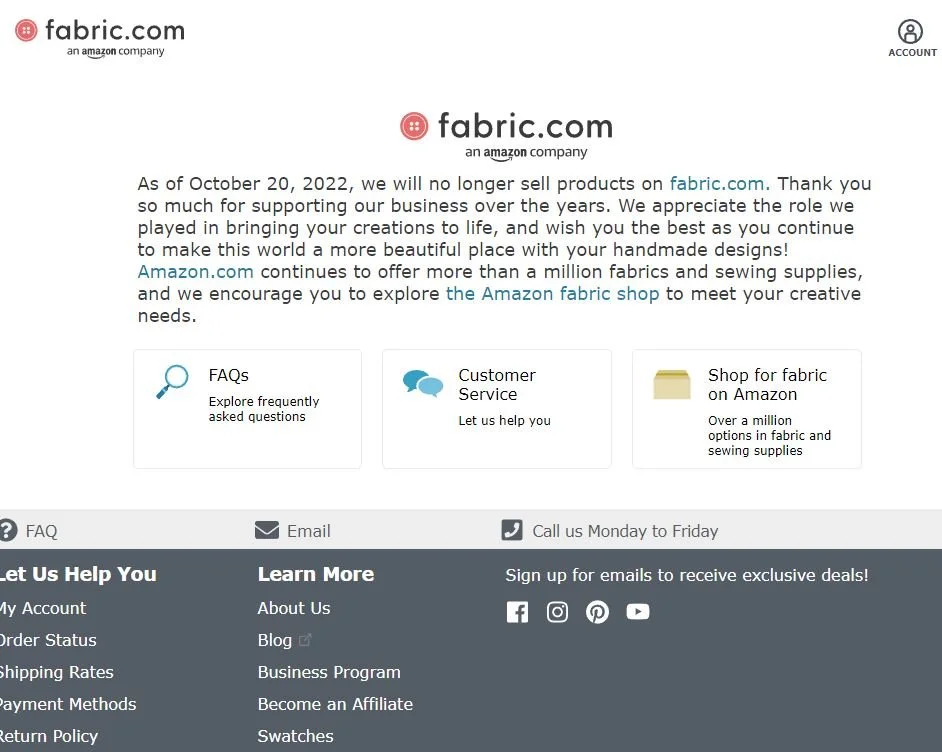Click 'an amazon company' tagline in header

pyautogui.click(x=115, y=52)
